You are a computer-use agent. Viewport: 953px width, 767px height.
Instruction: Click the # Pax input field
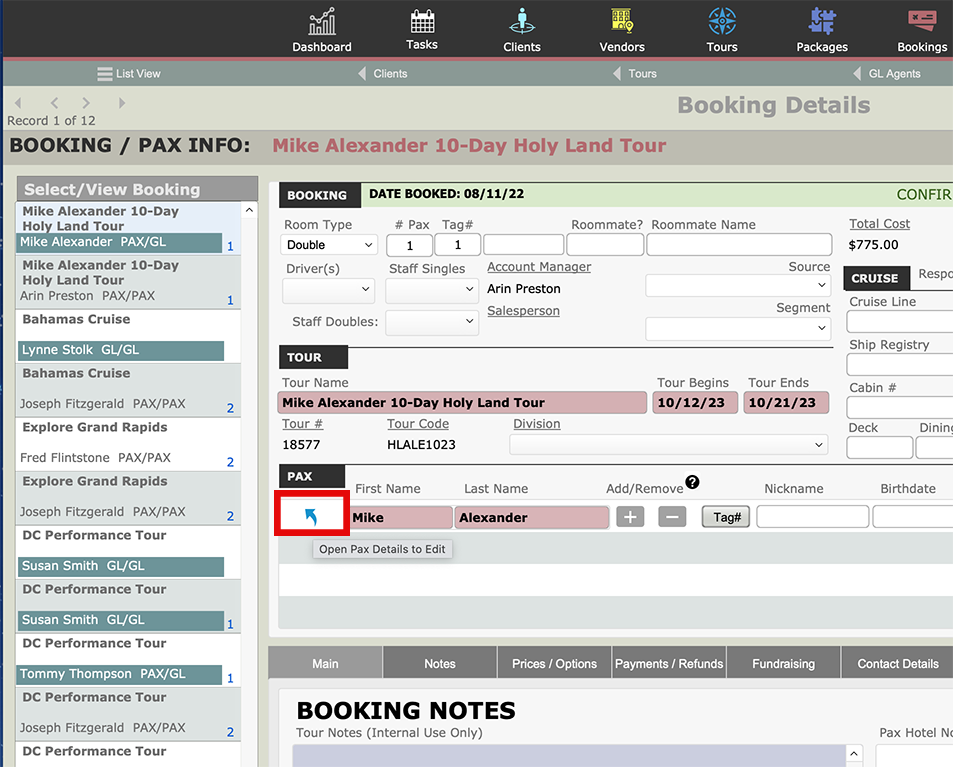(410, 245)
